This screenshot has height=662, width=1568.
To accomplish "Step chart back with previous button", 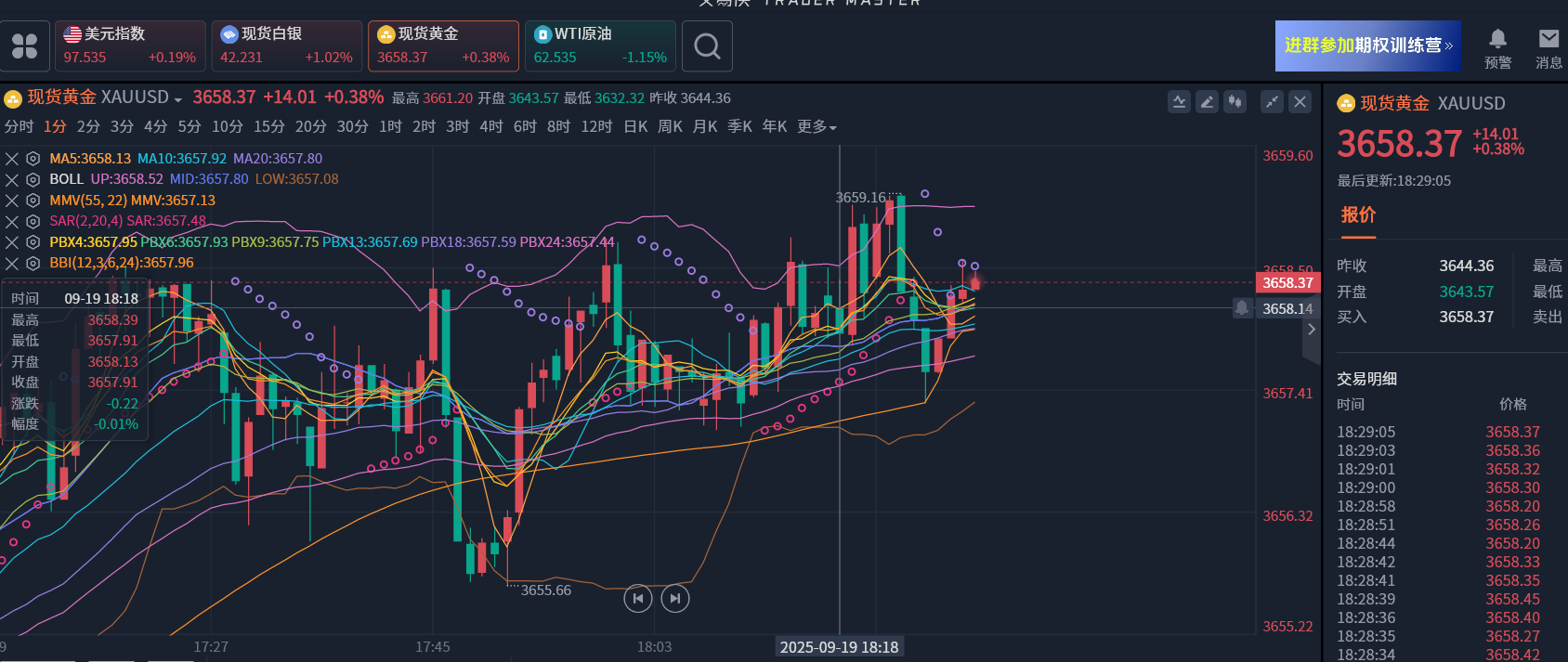I will coord(637,599).
